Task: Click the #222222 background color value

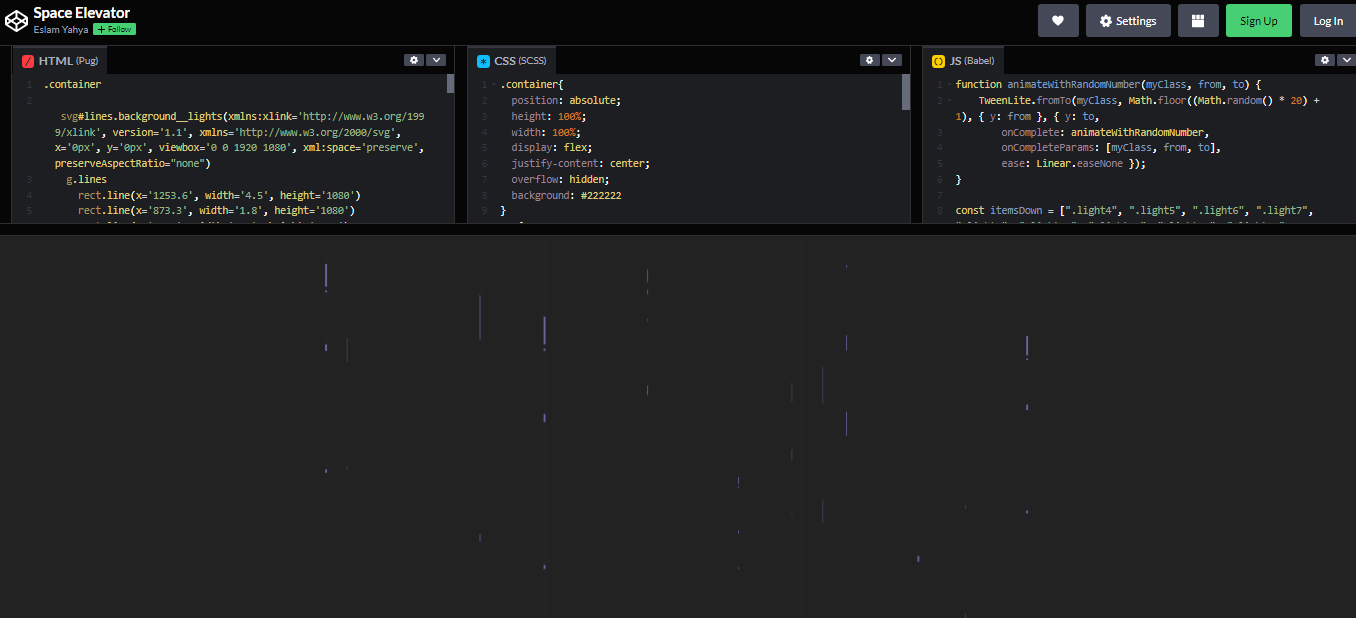Action: coord(600,195)
